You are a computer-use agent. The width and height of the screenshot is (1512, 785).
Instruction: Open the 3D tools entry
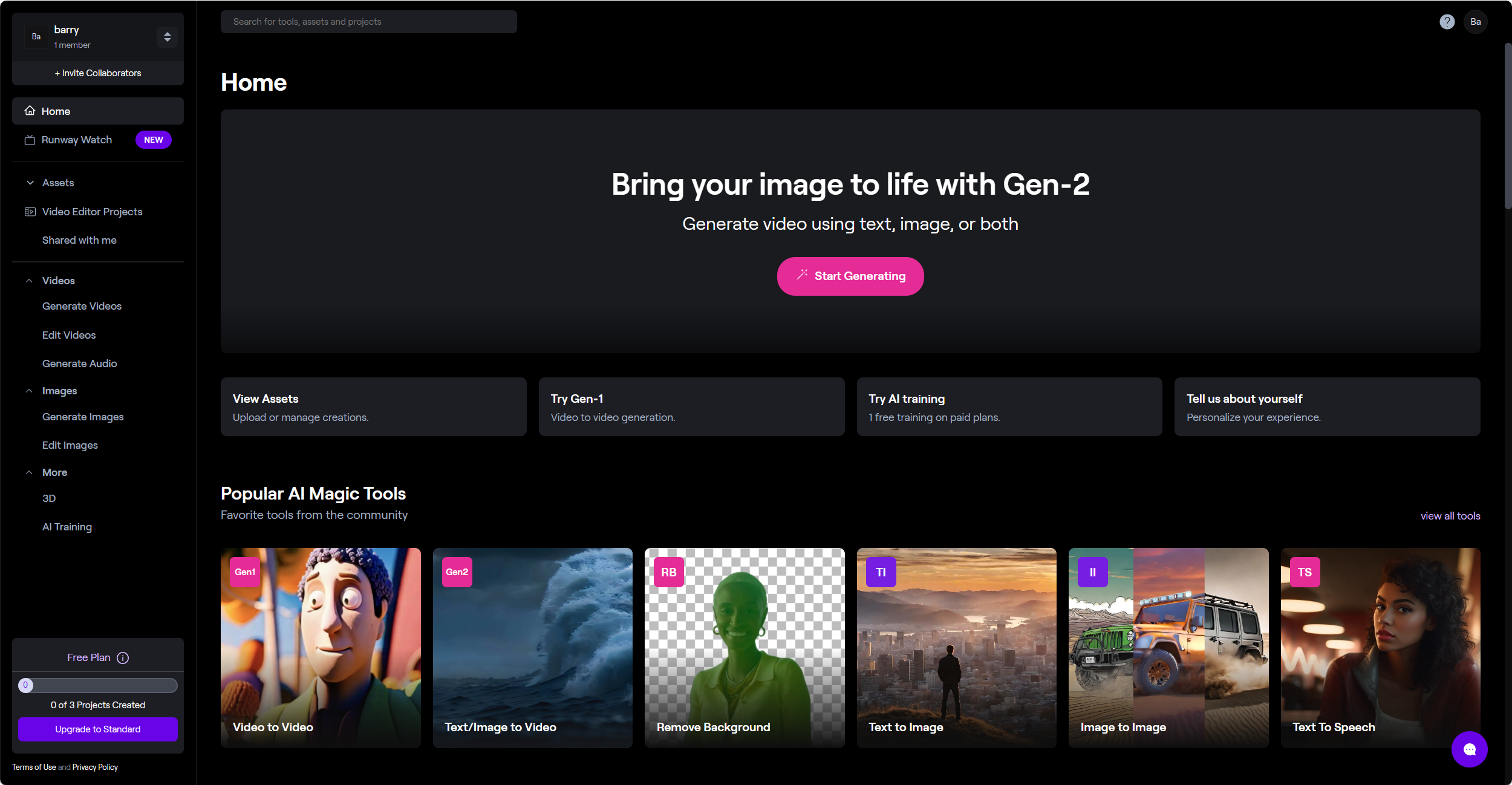[x=49, y=498]
